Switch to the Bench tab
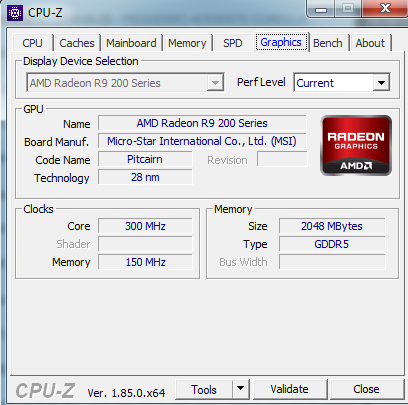408x405 pixels. (328, 43)
